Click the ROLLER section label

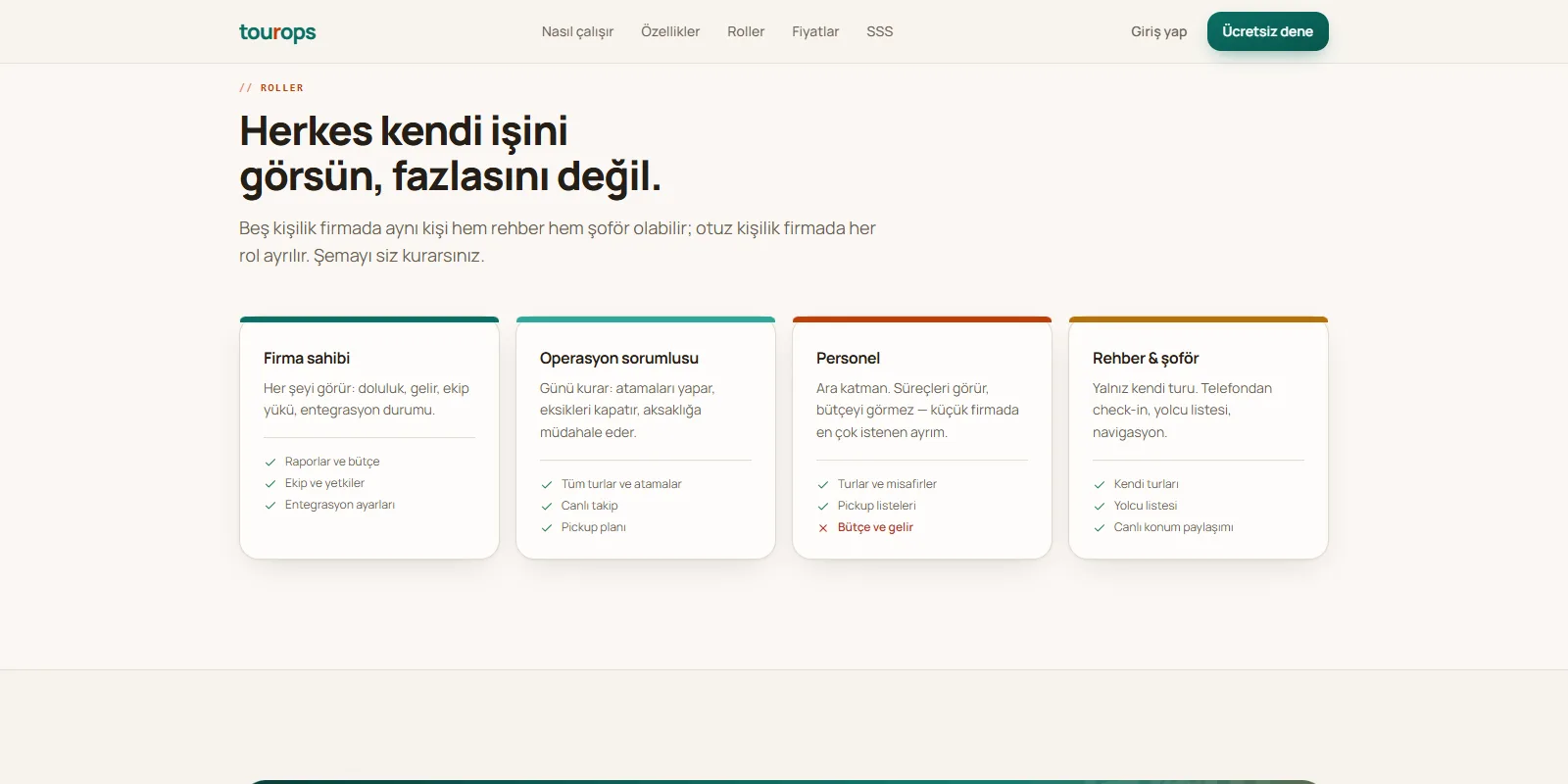click(271, 88)
